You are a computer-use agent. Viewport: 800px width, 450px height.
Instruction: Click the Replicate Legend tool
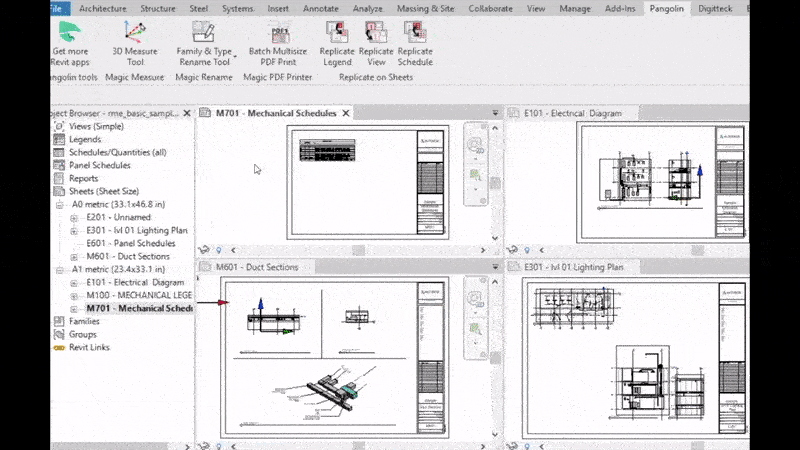pyautogui.click(x=337, y=44)
